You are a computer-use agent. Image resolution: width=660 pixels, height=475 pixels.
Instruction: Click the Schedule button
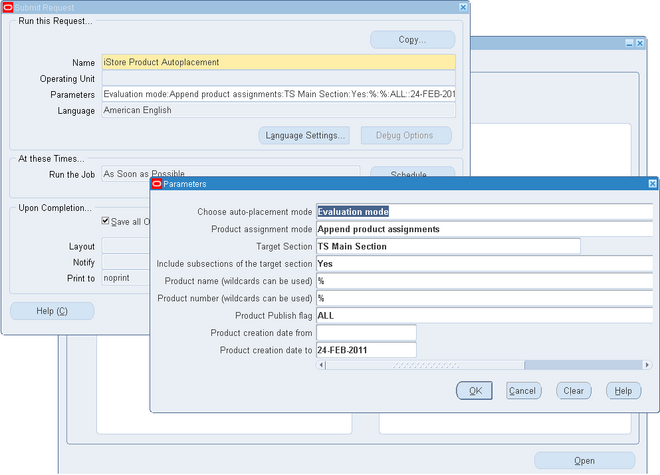point(412,172)
